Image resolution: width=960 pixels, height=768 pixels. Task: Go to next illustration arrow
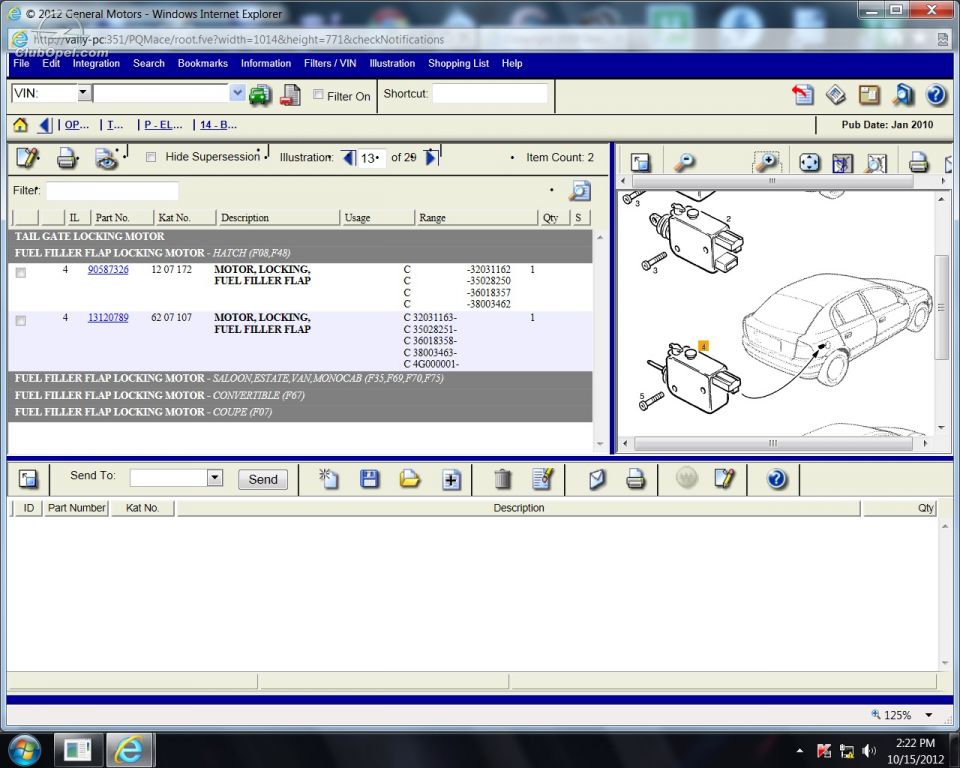tap(431, 157)
